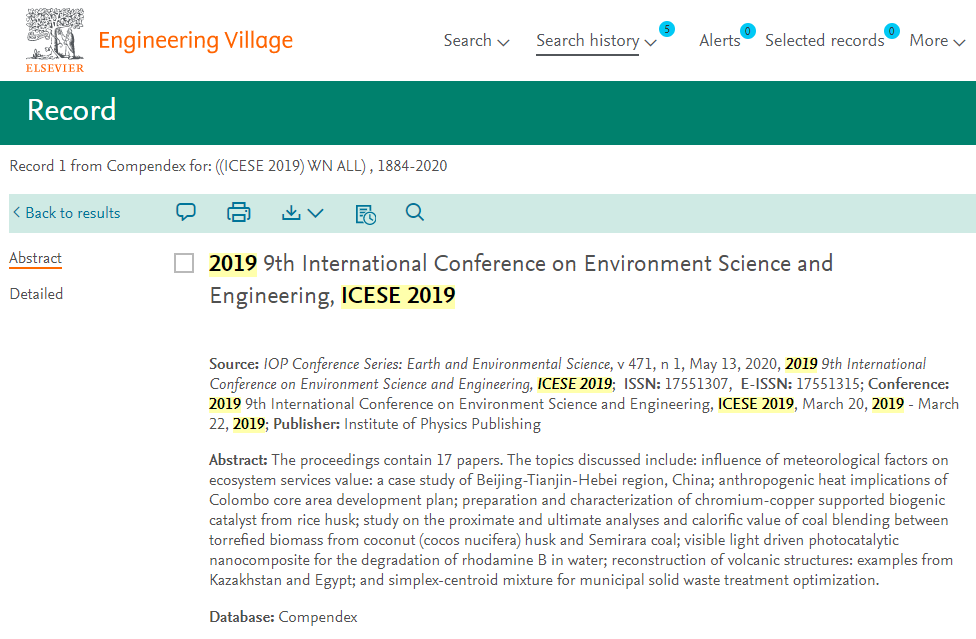Go back to results
976x639 pixels.
[x=66, y=213]
